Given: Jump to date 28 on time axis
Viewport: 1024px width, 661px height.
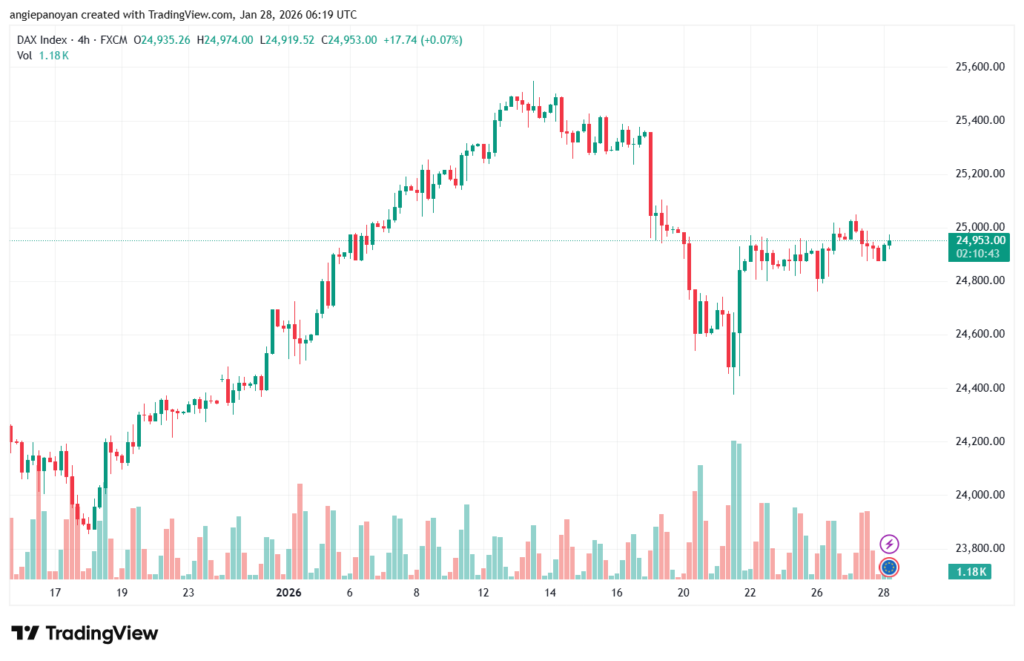Looking at the screenshot, I should [884, 593].
